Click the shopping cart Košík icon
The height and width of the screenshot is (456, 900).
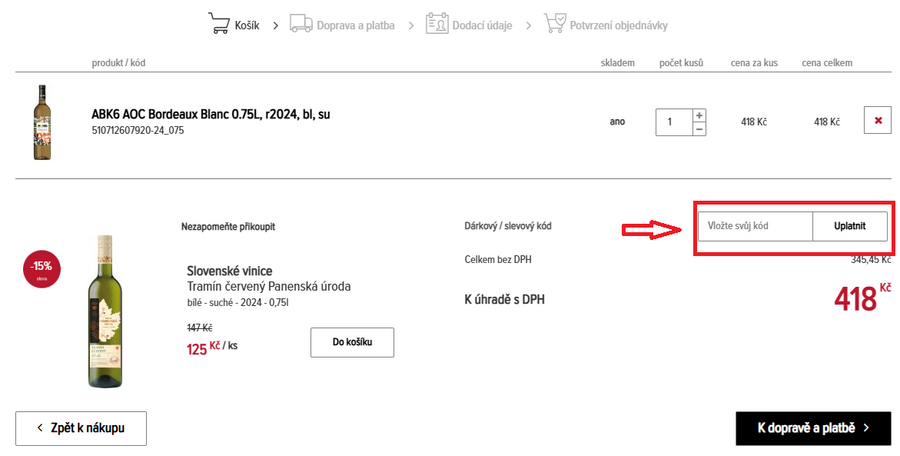[x=219, y=24]
